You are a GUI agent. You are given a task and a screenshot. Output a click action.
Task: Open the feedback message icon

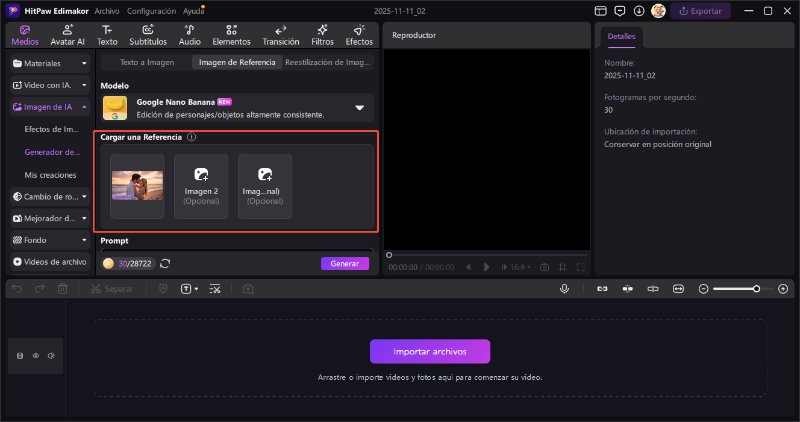(620, 11)
